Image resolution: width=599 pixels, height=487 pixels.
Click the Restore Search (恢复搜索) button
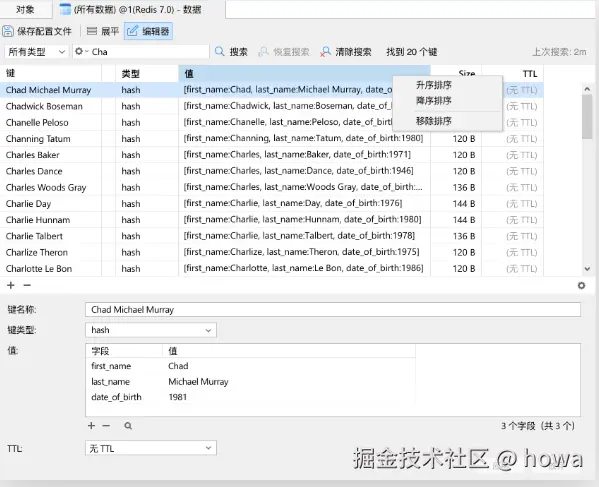point(284,52)
